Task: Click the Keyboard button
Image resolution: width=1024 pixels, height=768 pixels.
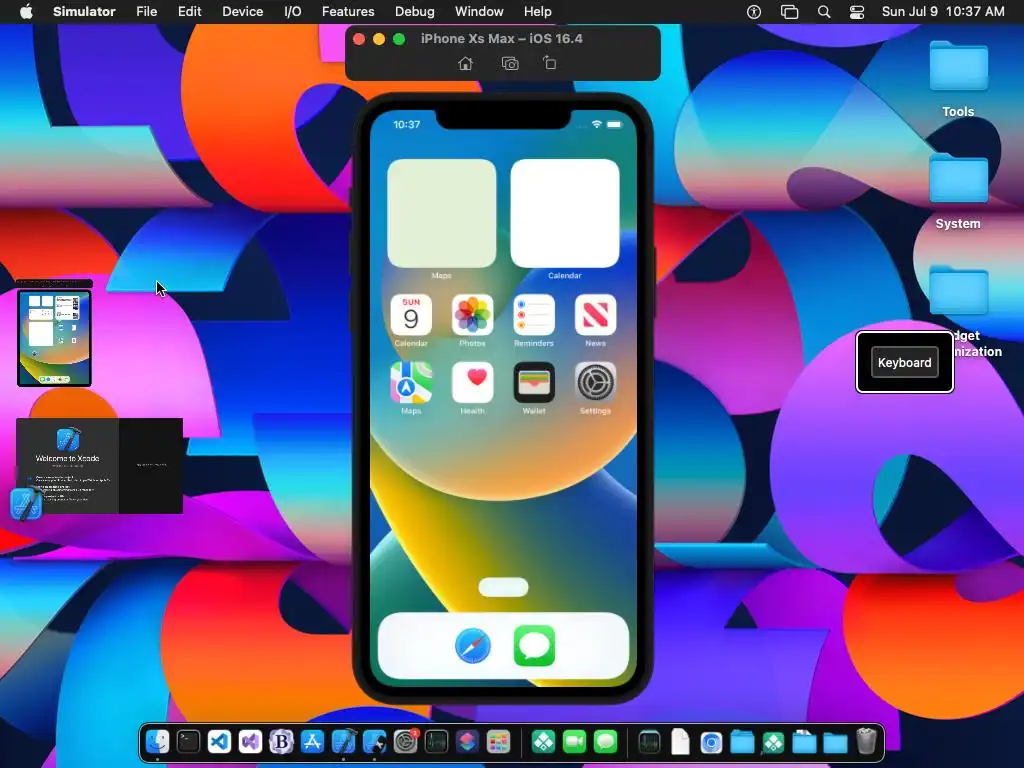Action: [x=904, y=362]
